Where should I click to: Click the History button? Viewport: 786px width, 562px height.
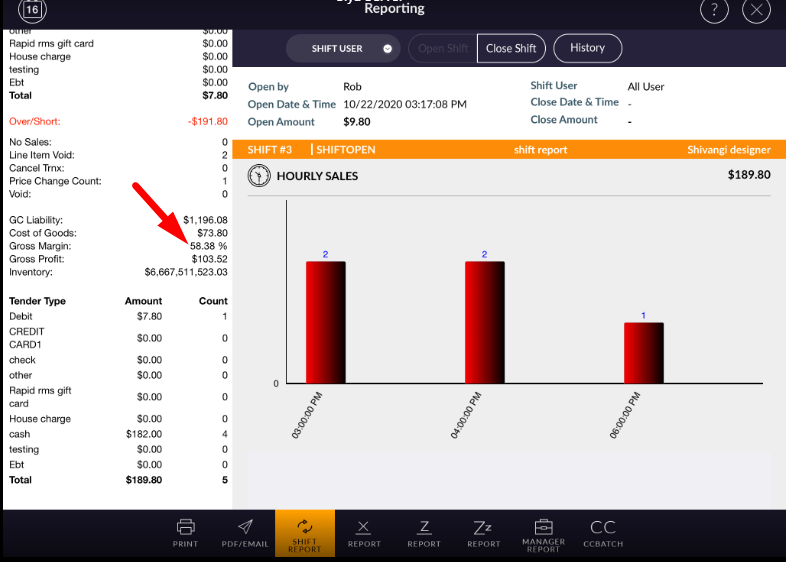click(x=587, y=48)
